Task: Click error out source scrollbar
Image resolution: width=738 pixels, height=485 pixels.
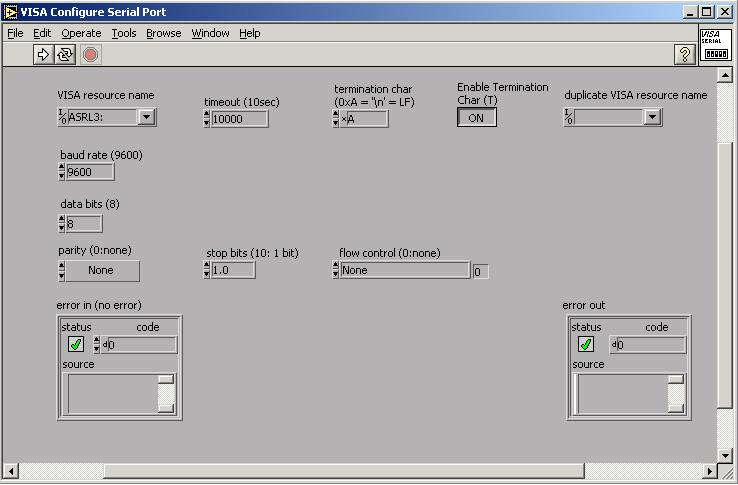Action: (676, 394)
